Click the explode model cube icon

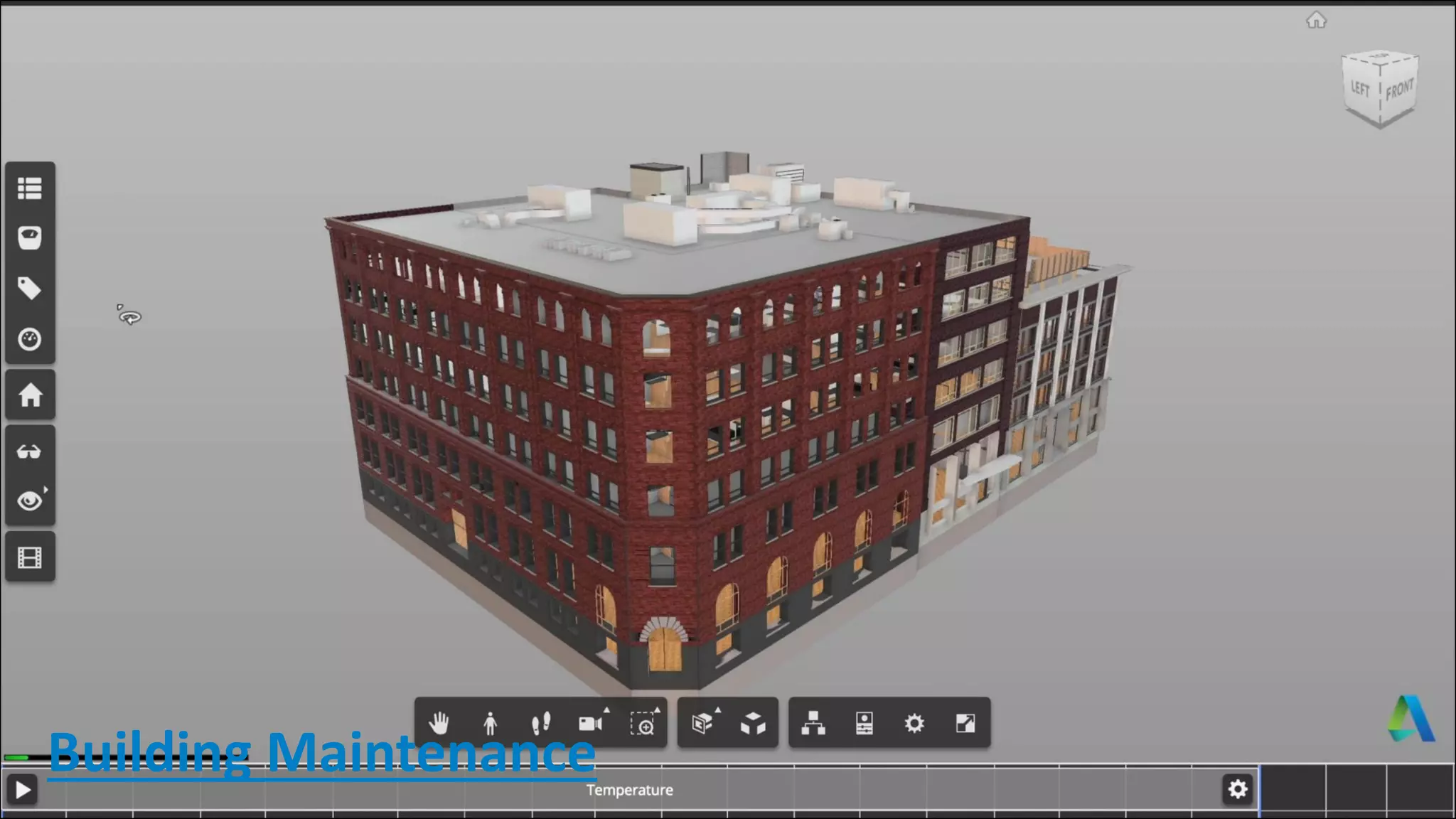pyautogui.click(x=753, y=724)
